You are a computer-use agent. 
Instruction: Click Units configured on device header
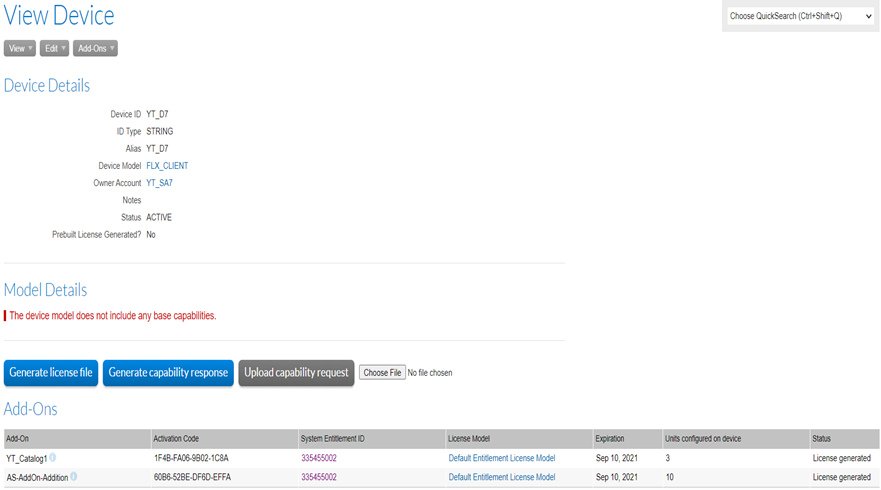(736, 438)
